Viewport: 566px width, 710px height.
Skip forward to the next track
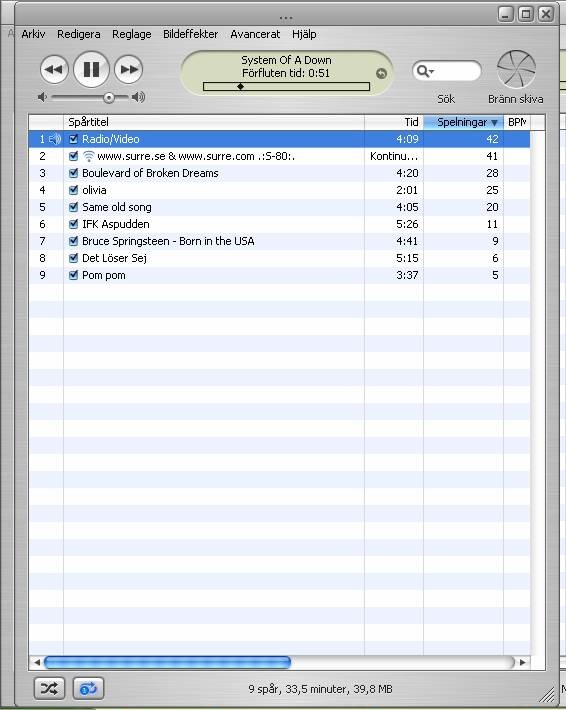129,70
